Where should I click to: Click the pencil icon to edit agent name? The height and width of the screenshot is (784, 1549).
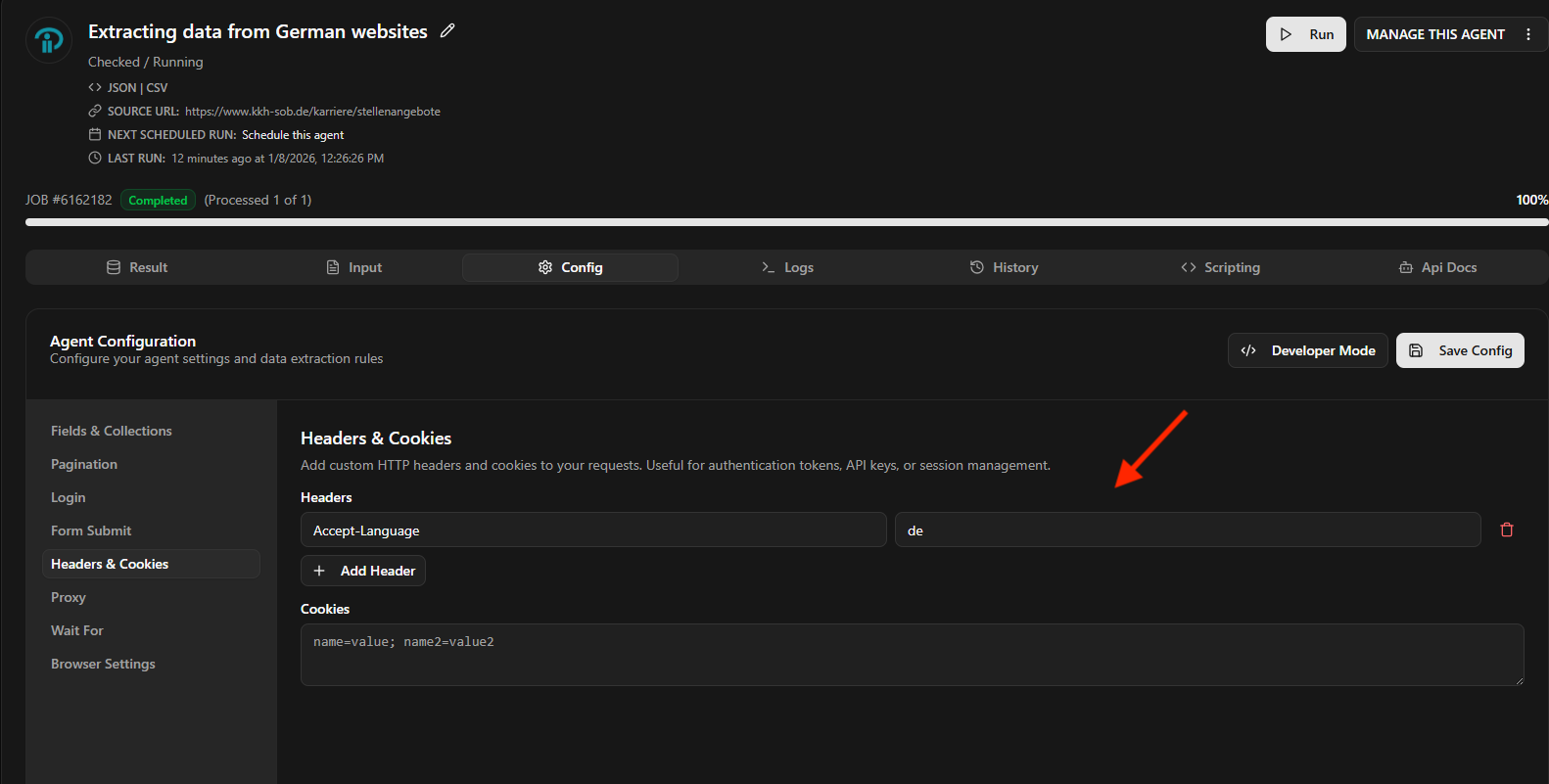pos(447,31)
